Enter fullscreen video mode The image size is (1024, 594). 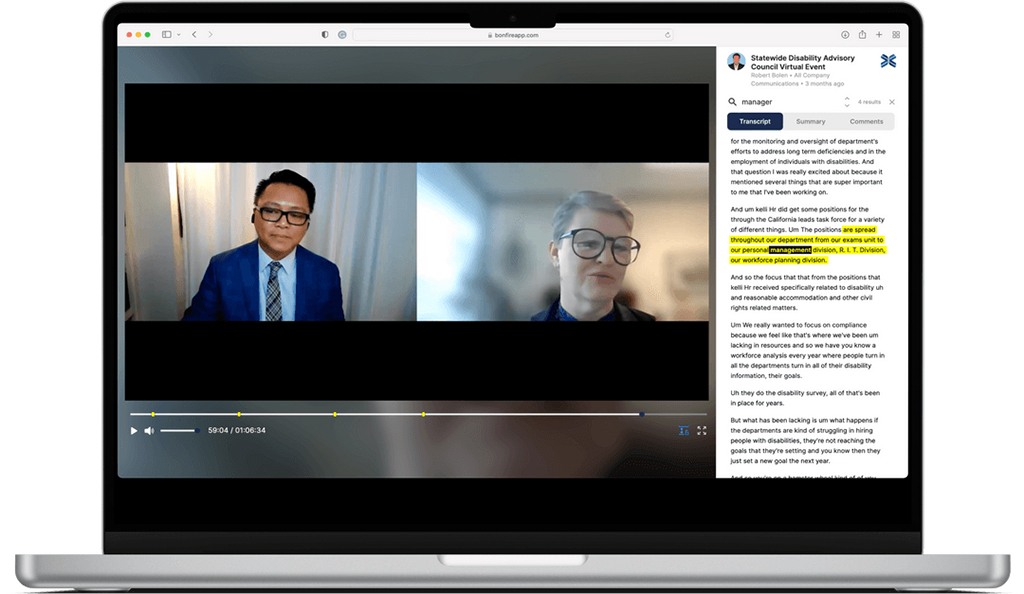click(701, 431)
